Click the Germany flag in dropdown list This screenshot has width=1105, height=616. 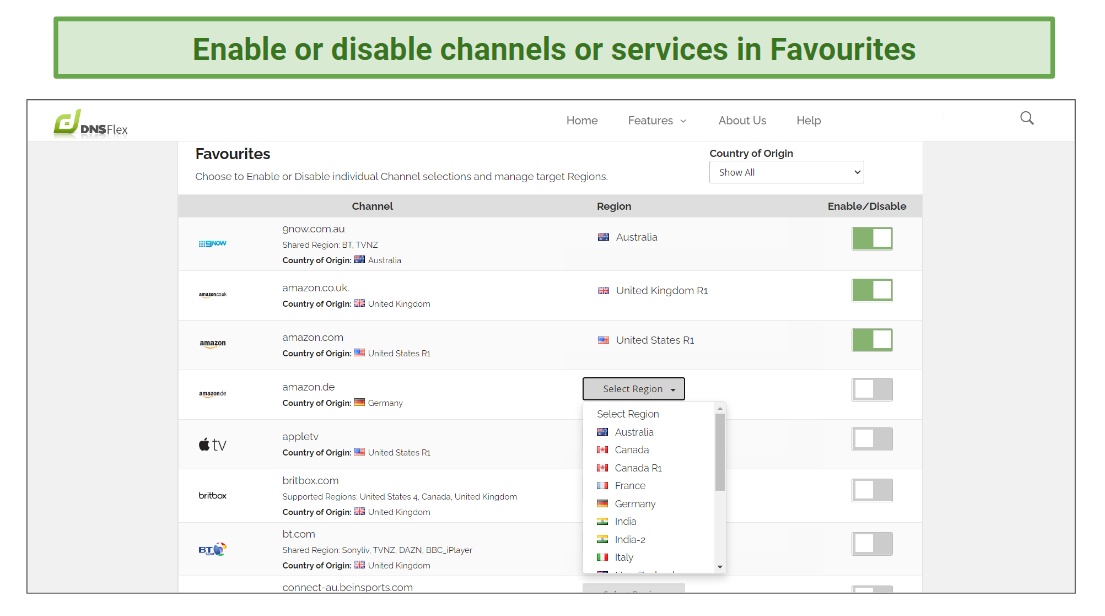click(603, 504)
